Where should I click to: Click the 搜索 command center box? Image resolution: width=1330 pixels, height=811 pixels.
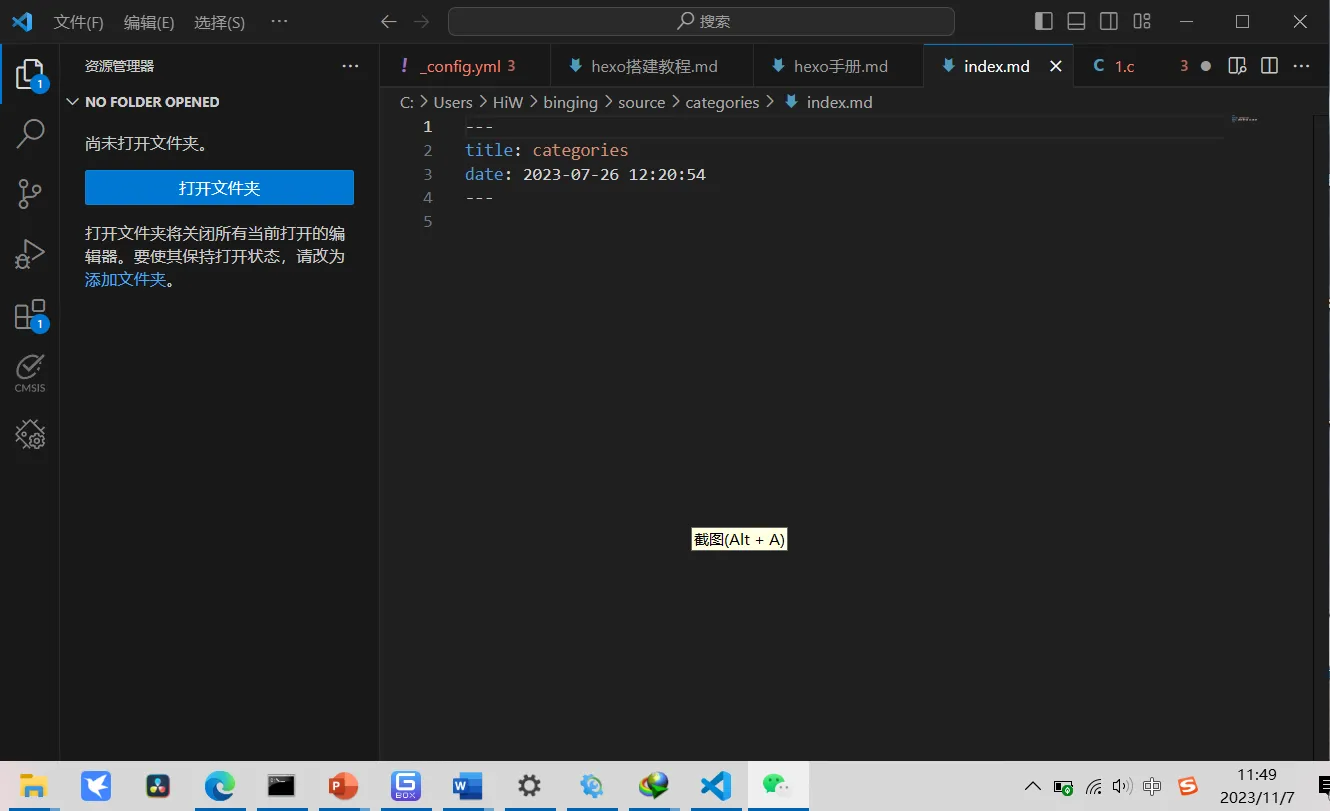[x=701, y=21]
